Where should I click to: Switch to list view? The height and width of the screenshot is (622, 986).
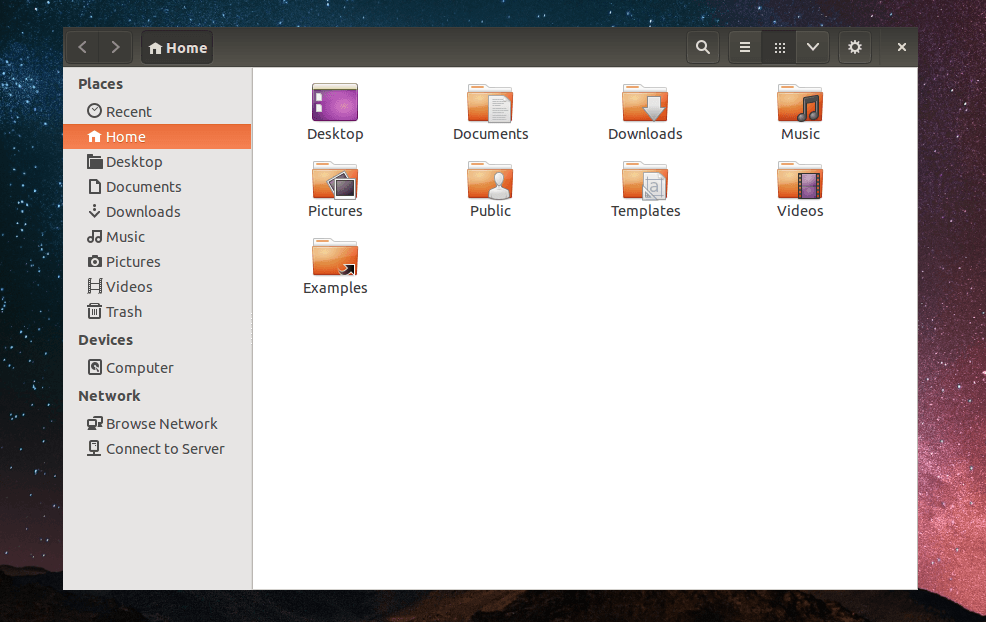(x=745, y=47)
